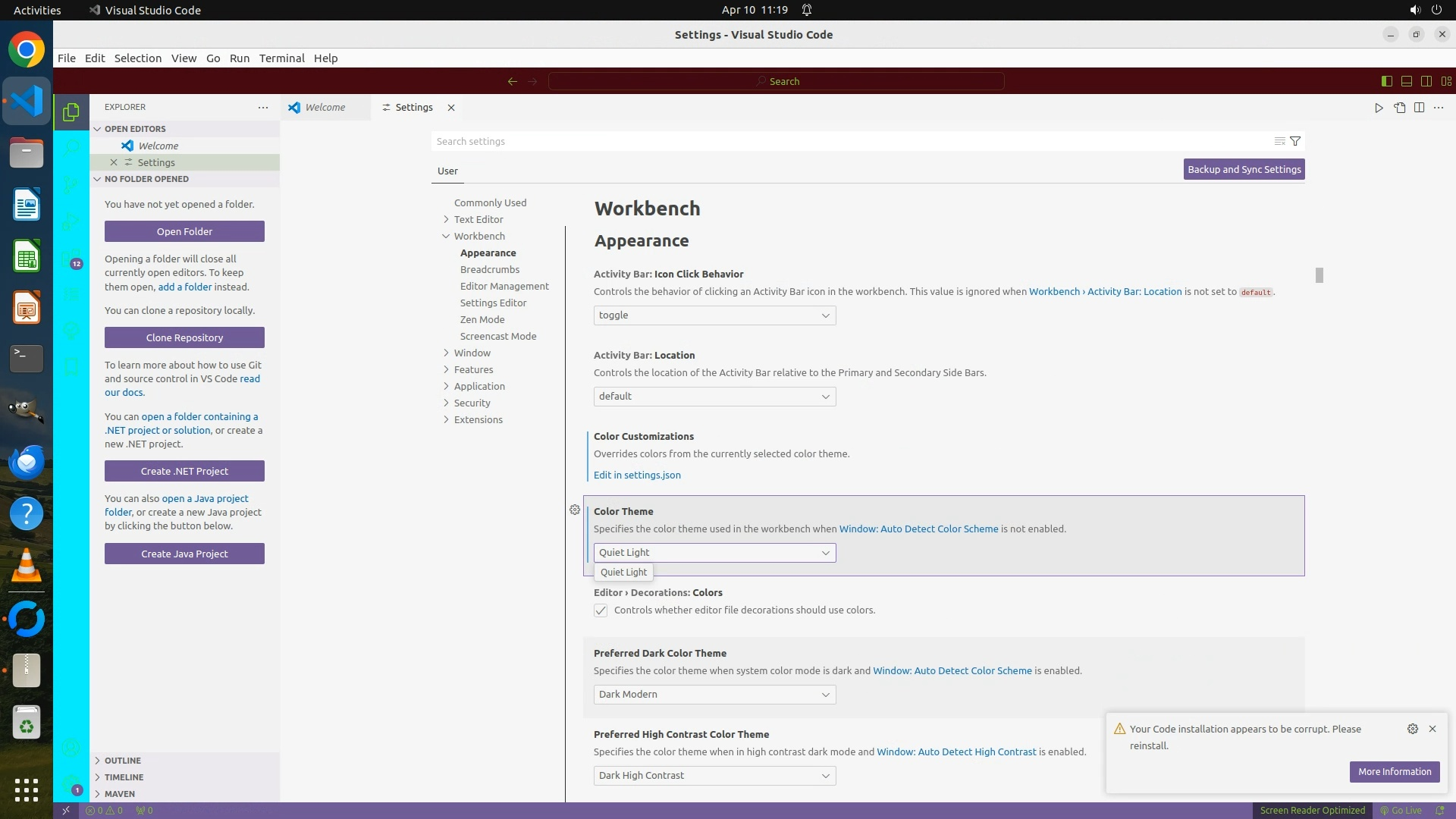Click the gear icon beside Color Theme
The image size is (1456, 819).
tap(575, 510)
